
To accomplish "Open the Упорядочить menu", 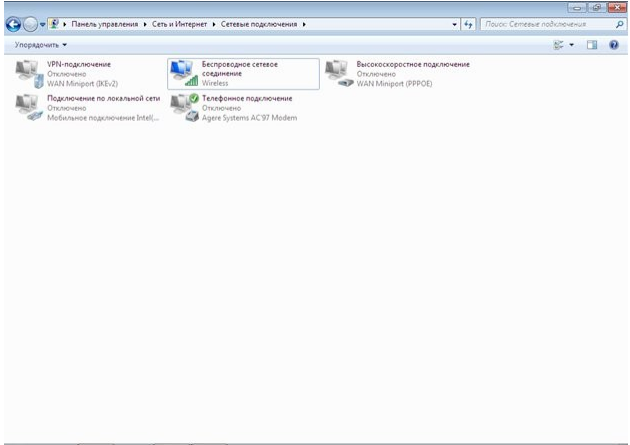I will pos(41,45).
